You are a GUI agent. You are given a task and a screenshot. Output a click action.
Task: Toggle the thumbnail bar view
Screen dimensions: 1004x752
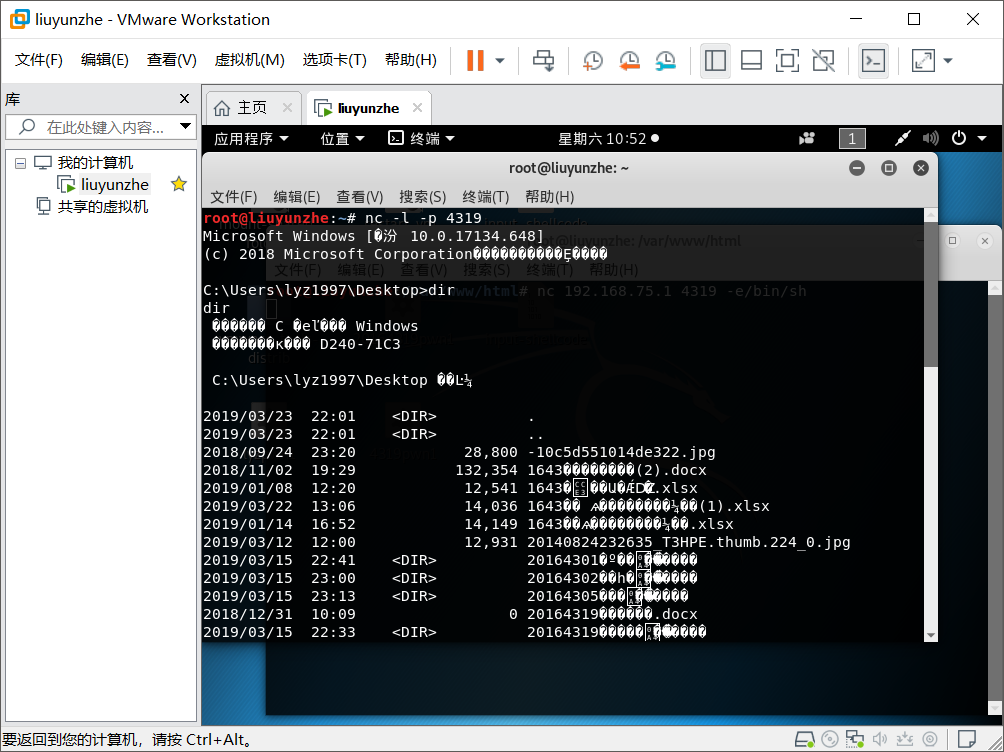pyautogui.click(x=751, y=61)
